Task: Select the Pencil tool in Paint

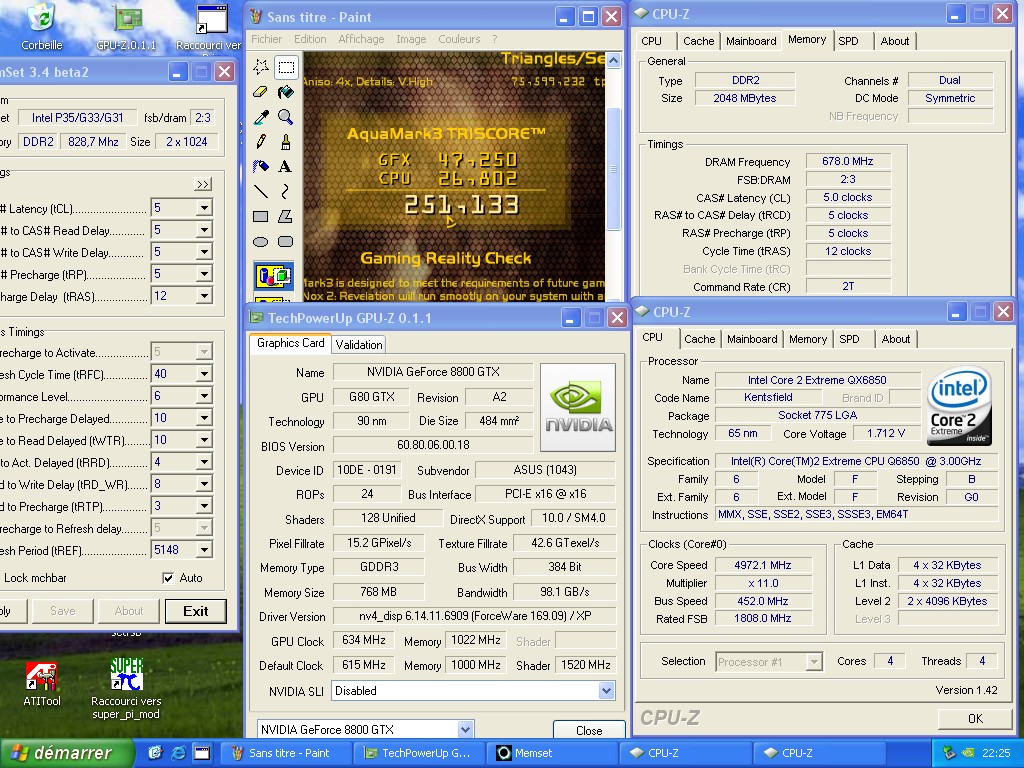Action: click(x=261, y=142)
